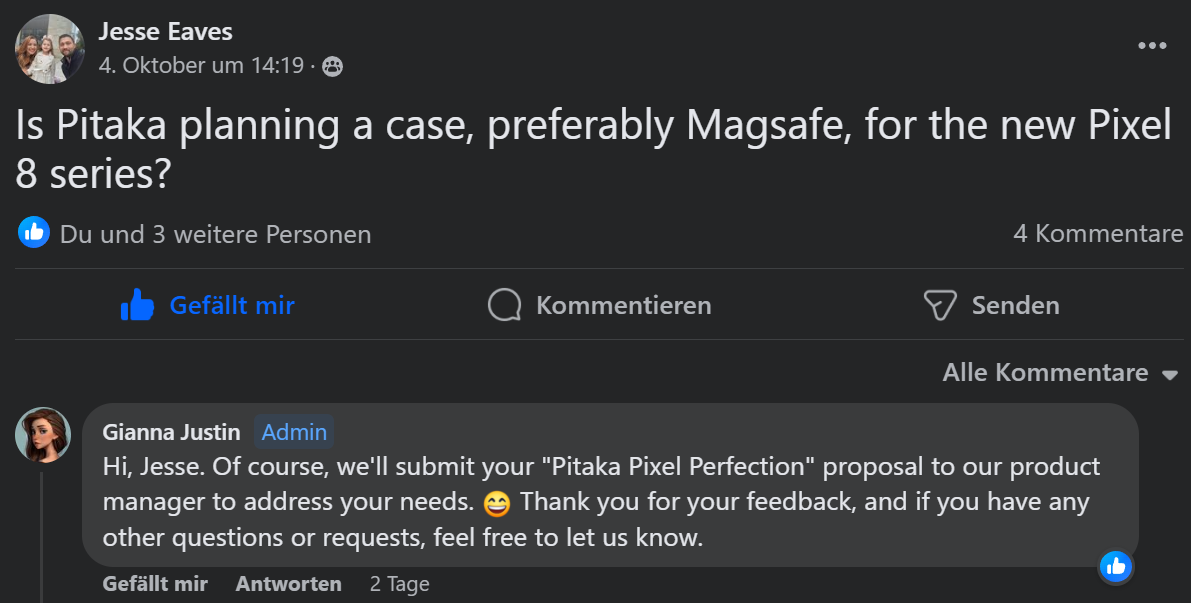This screenshot has height=603, width=1191.
Task: Show who reacted via "Du und 3 weitere Personen"
Action: [x=215, y=235]
